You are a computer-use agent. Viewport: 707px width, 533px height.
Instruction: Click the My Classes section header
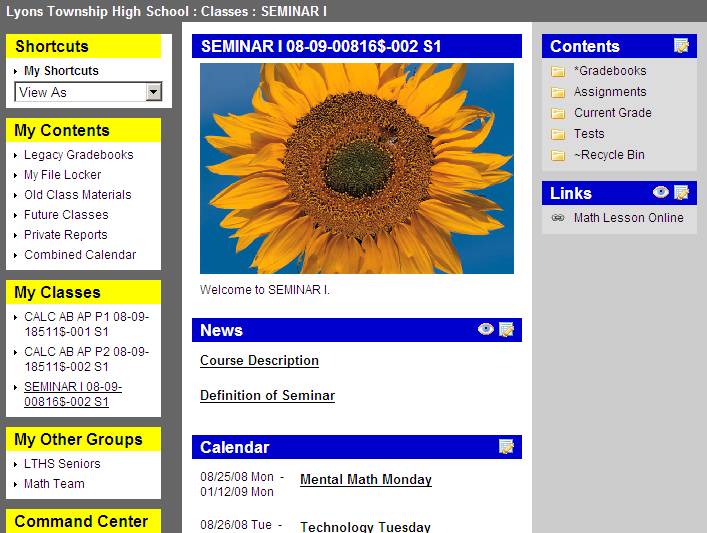(x=83, y=292)
